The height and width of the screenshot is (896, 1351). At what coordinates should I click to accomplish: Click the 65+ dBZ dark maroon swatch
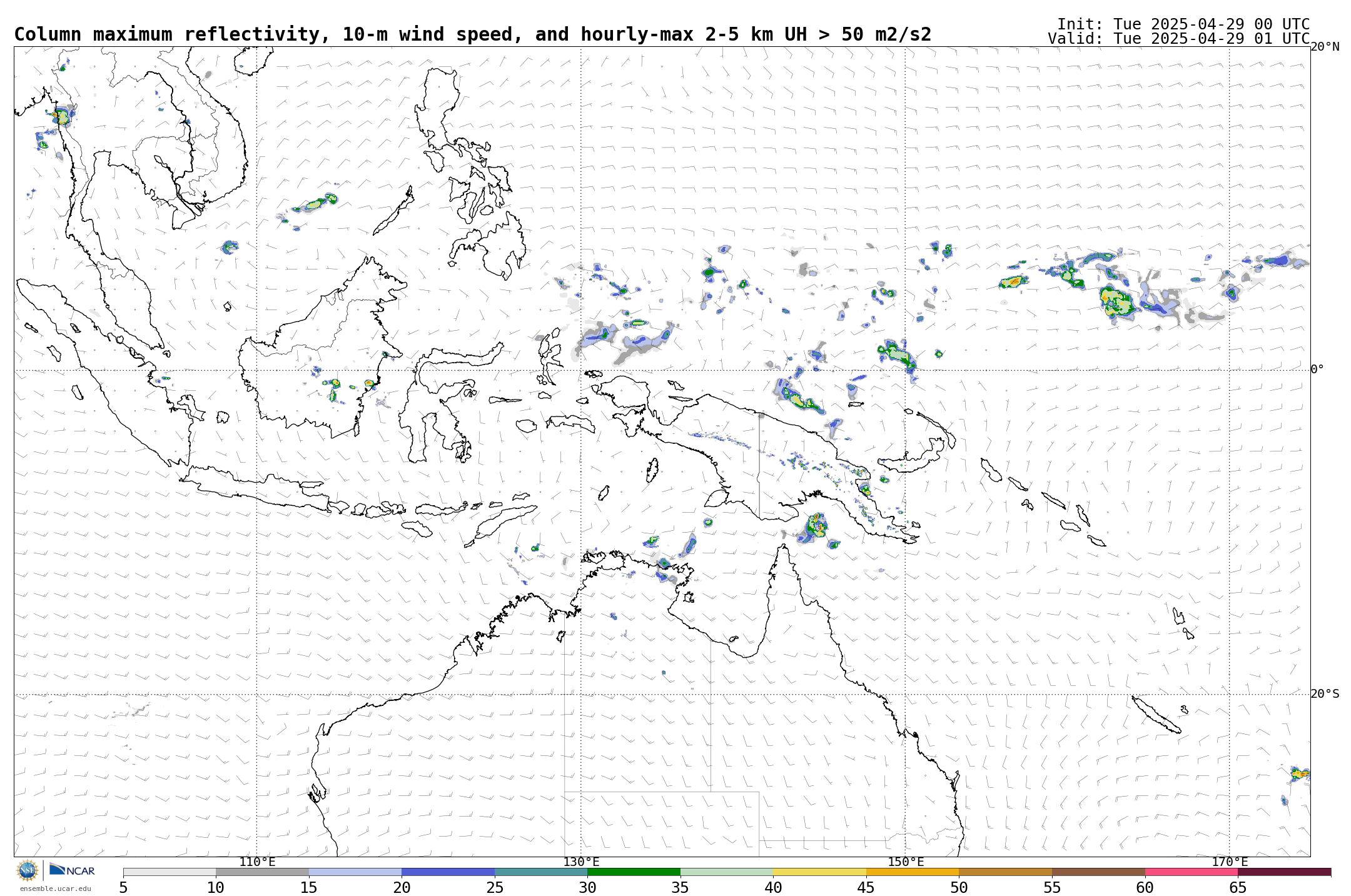click(1284, 872)
